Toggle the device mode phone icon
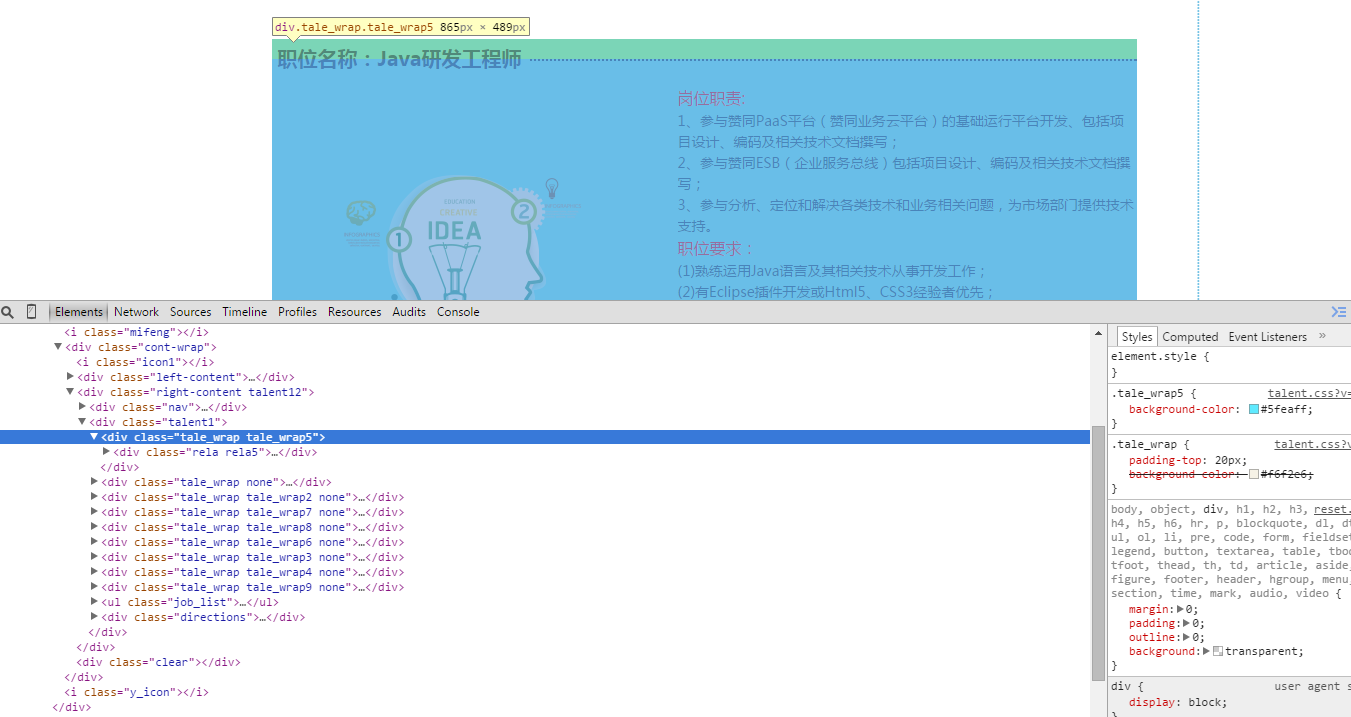Viewport: 1351px width, 717px height. (x=32, y=312)
